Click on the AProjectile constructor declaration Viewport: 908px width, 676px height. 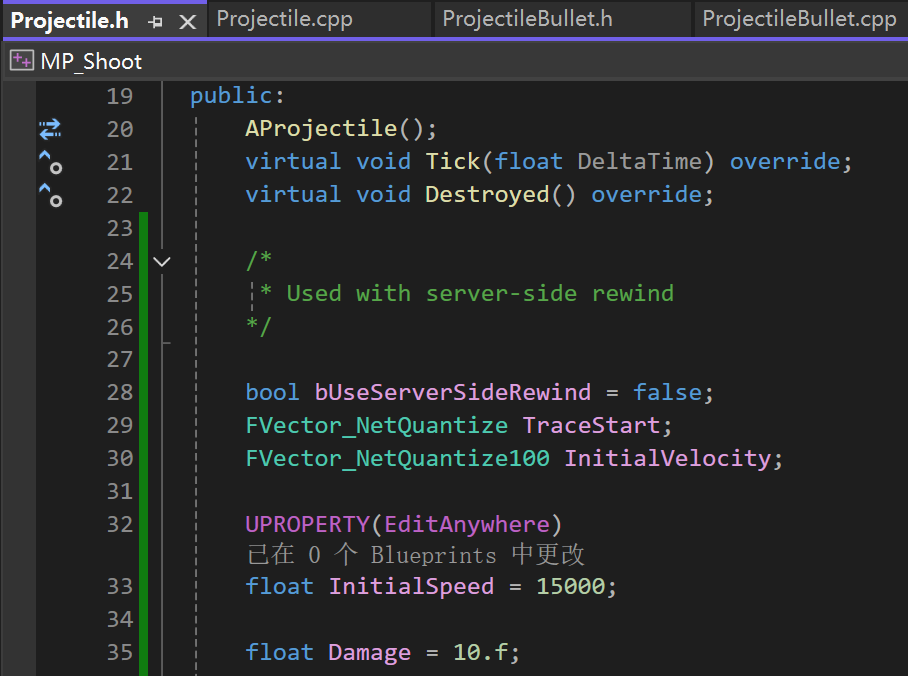click(x=321, y=128)
